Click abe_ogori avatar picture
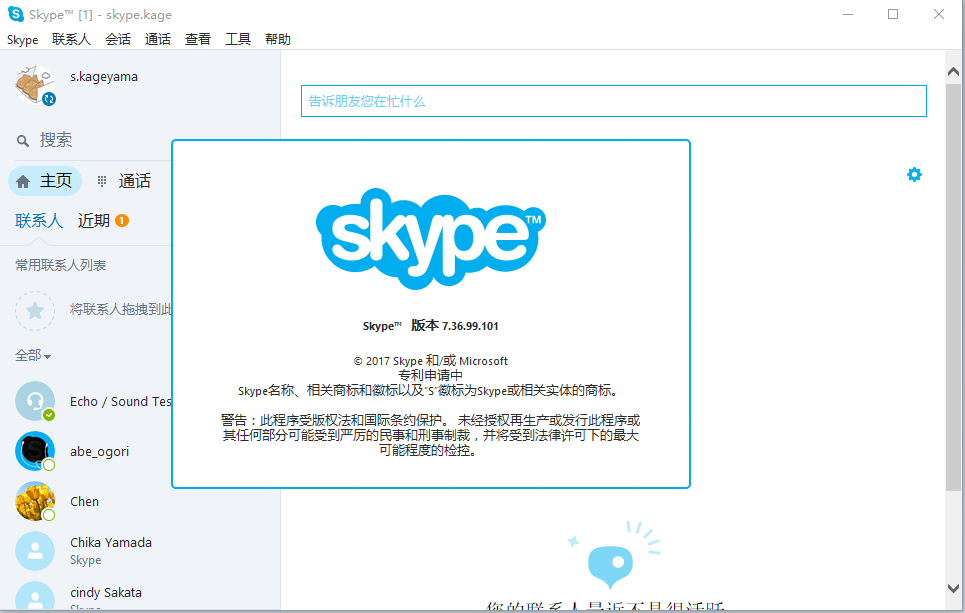This screenshot has height=613, width=965. [x=35, y=451]
